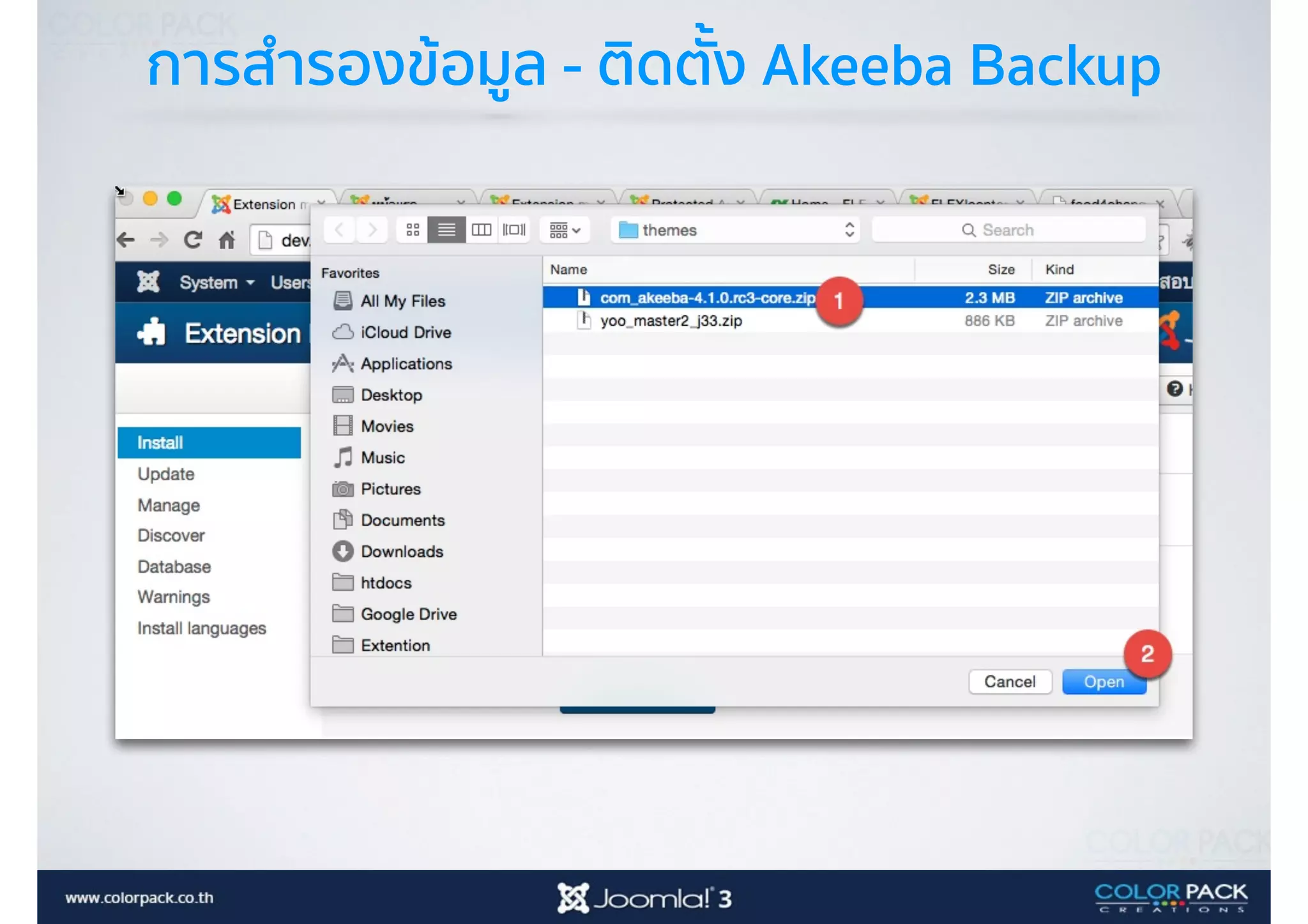1308x924 pixels.
Task: Select Discover in Joomla sidebar
Action: [x=171, y=535]
